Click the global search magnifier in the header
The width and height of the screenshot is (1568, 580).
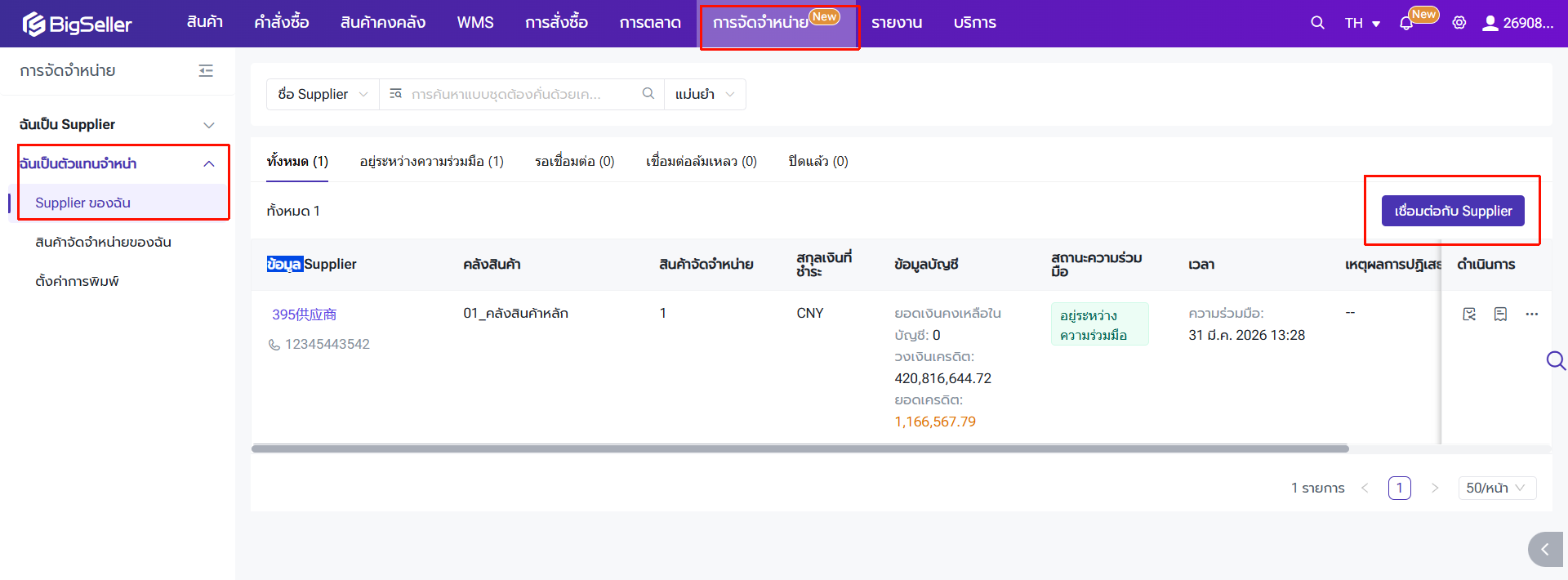pyautogui.click(x=1316, y=23)
